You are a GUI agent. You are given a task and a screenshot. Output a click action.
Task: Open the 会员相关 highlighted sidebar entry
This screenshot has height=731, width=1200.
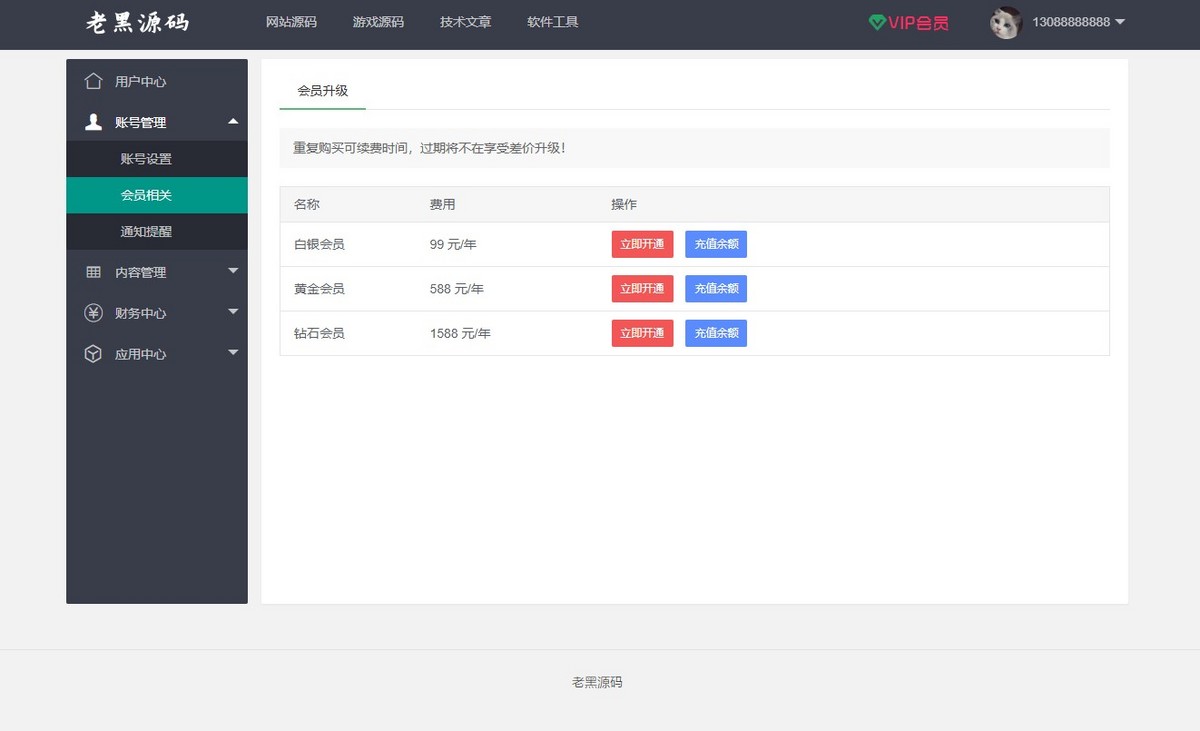[x=156, y=195]
